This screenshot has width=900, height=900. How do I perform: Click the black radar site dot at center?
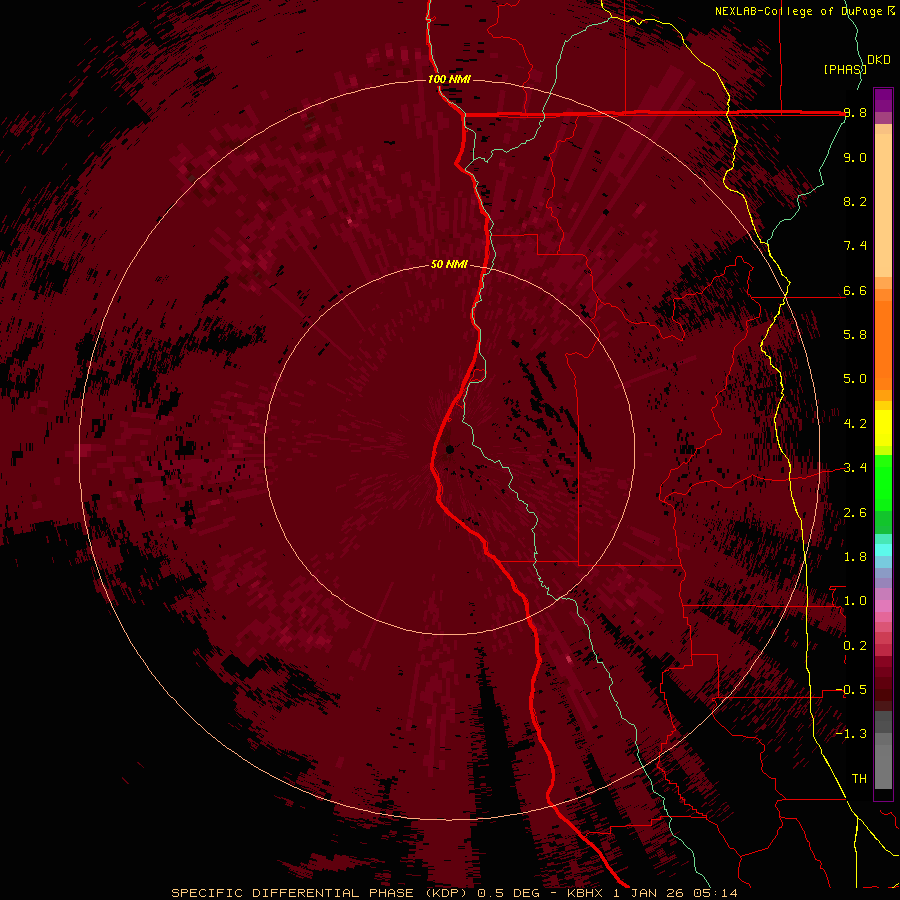pyautogui.click(x=450, y=449)
